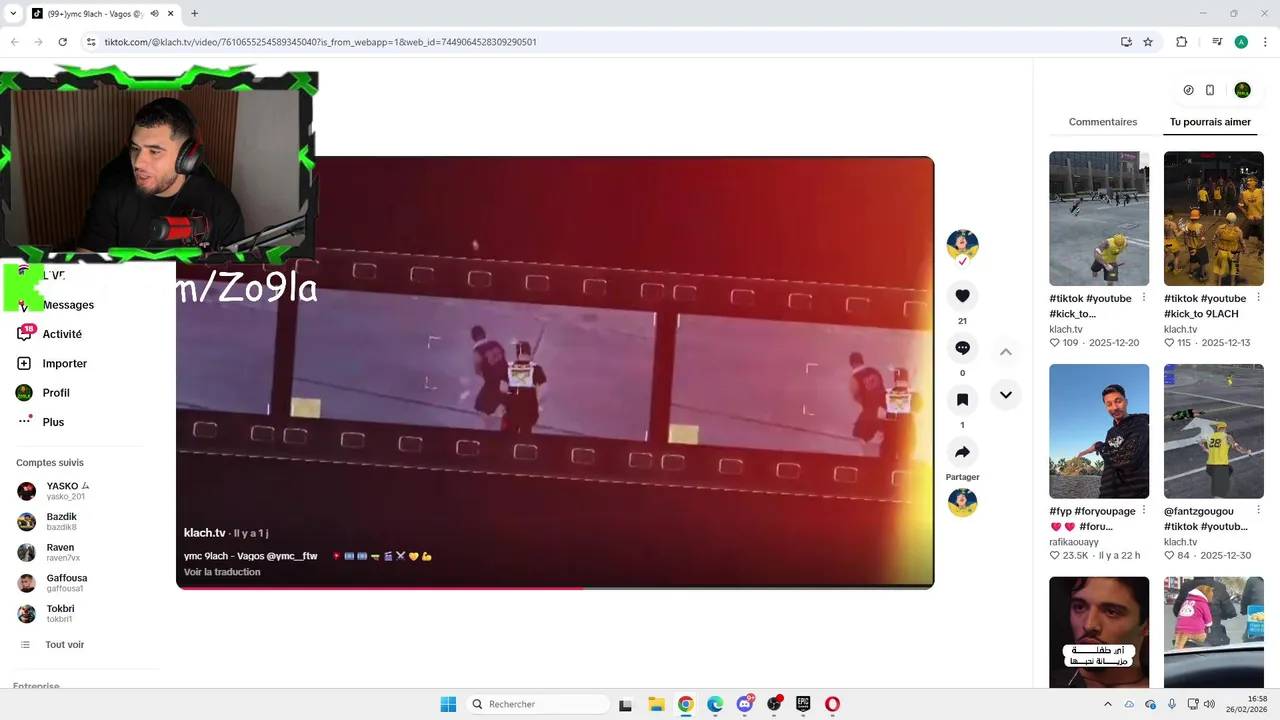Open Activité in the sidebar

tap(62, 334)
